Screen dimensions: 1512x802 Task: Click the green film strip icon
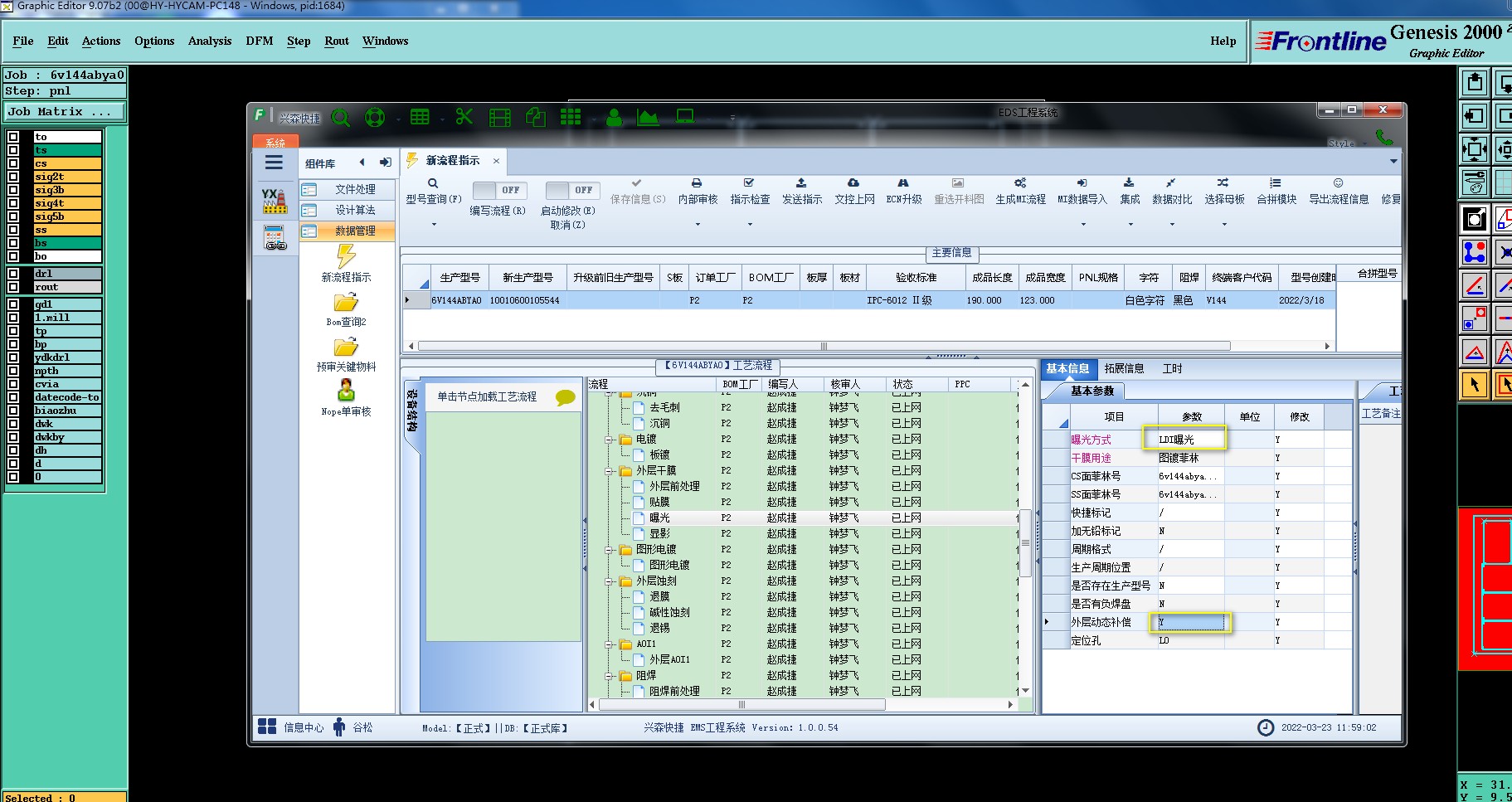tap(500, 118)
